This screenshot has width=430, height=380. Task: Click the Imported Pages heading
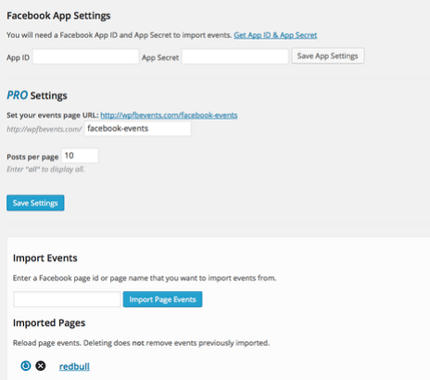point(49,323)
